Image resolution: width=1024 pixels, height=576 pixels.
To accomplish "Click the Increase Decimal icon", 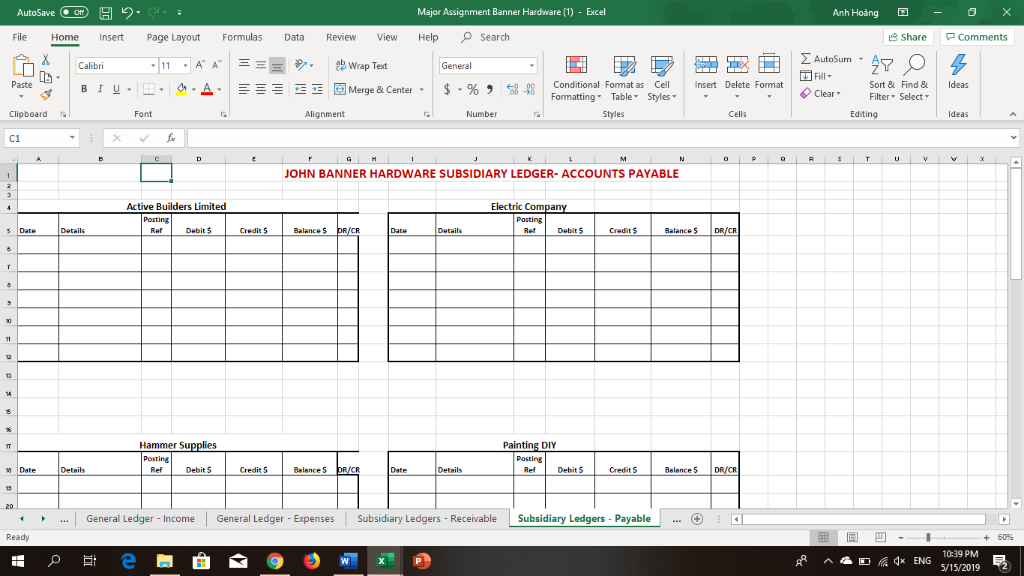I will click(512, 89).
